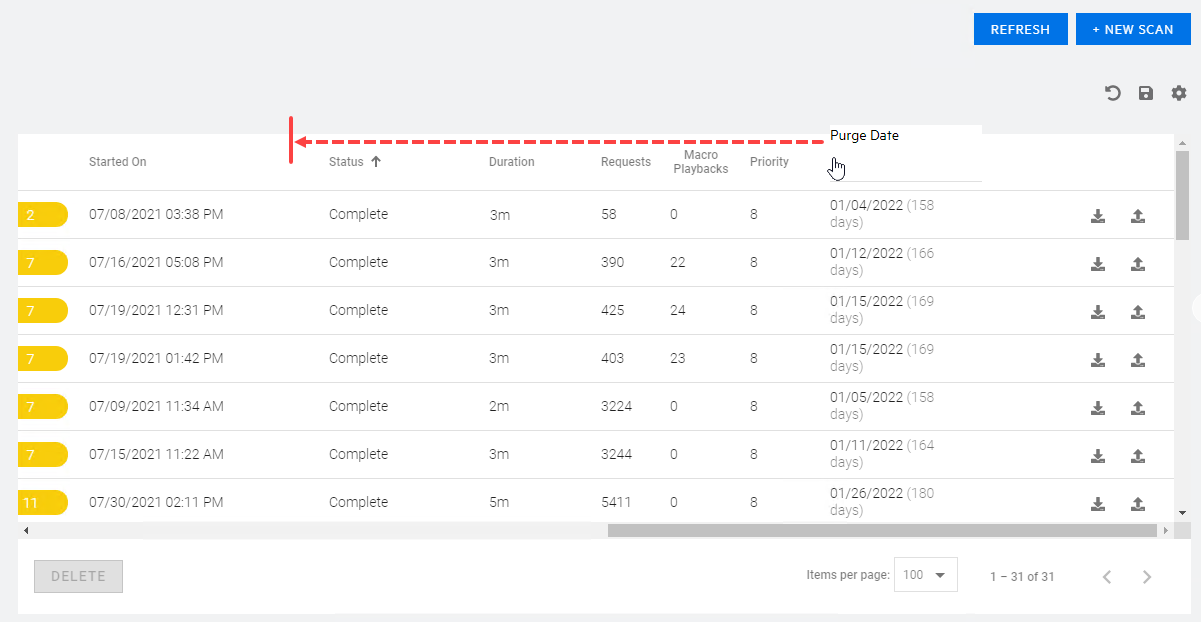
Task: Click the horizontal scrollbar thumb
Action: click(x=880, y=530)
